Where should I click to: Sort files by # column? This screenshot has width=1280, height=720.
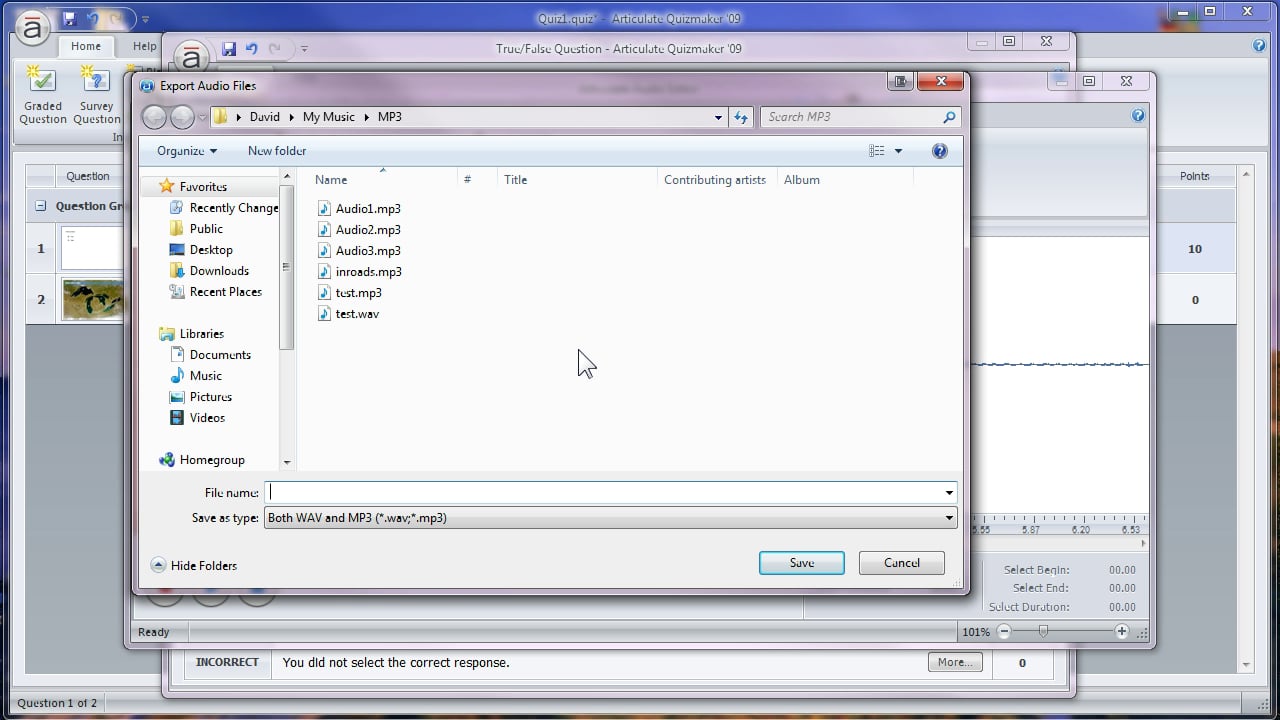pos(467,180)
